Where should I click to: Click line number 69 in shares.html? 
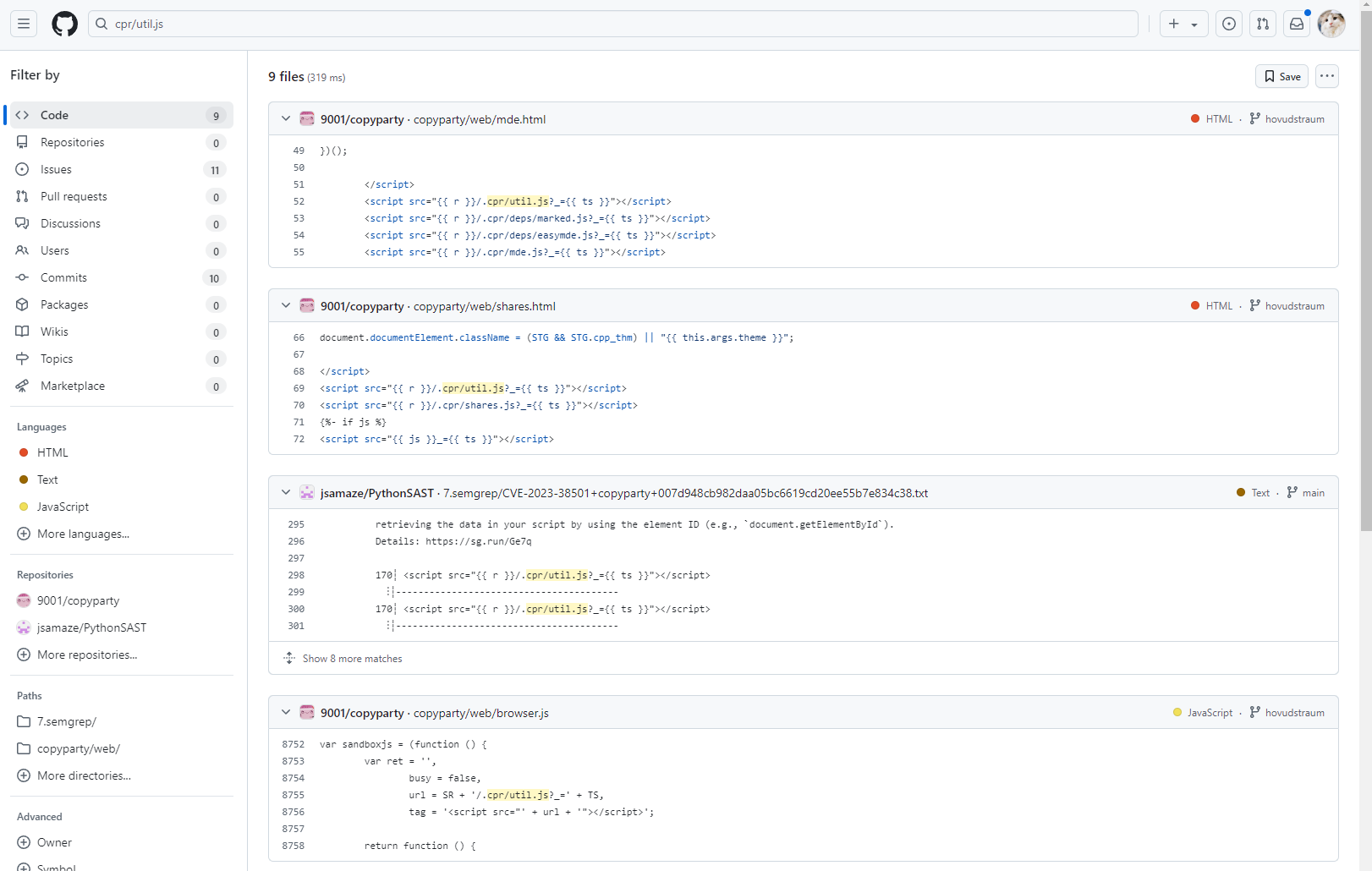pyautogui.click(x=299, y=388)
